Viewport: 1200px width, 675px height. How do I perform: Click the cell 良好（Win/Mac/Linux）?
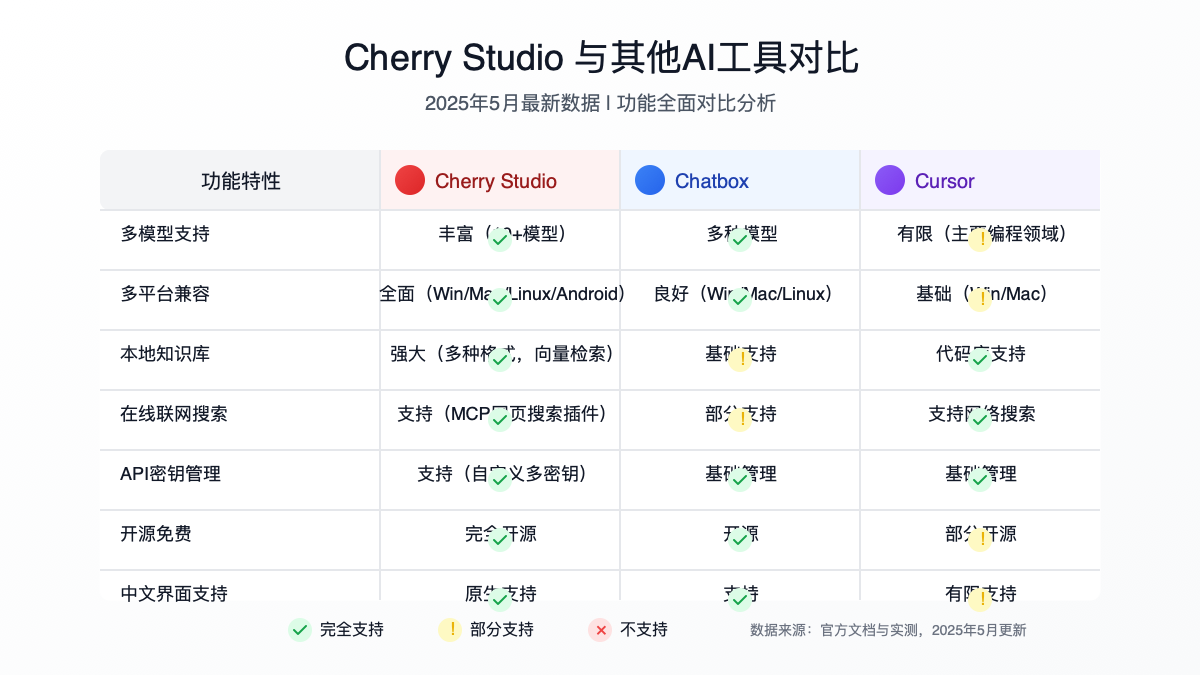[x=743, y=294]
